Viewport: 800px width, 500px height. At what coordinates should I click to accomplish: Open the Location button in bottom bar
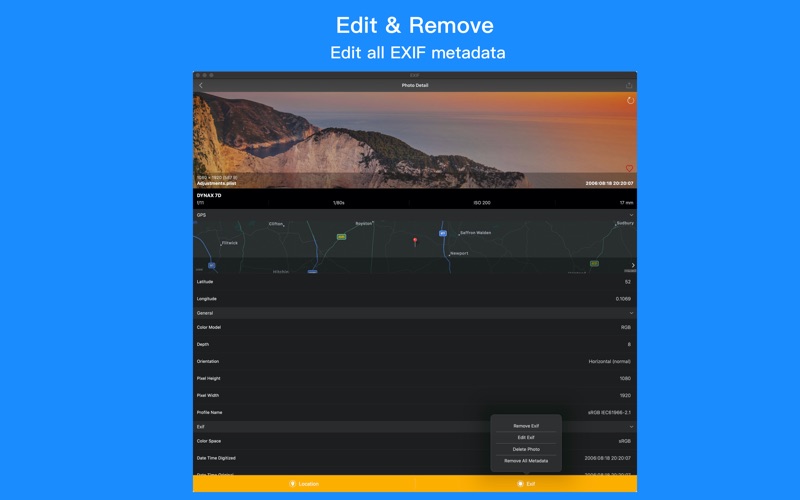(304, 484)
